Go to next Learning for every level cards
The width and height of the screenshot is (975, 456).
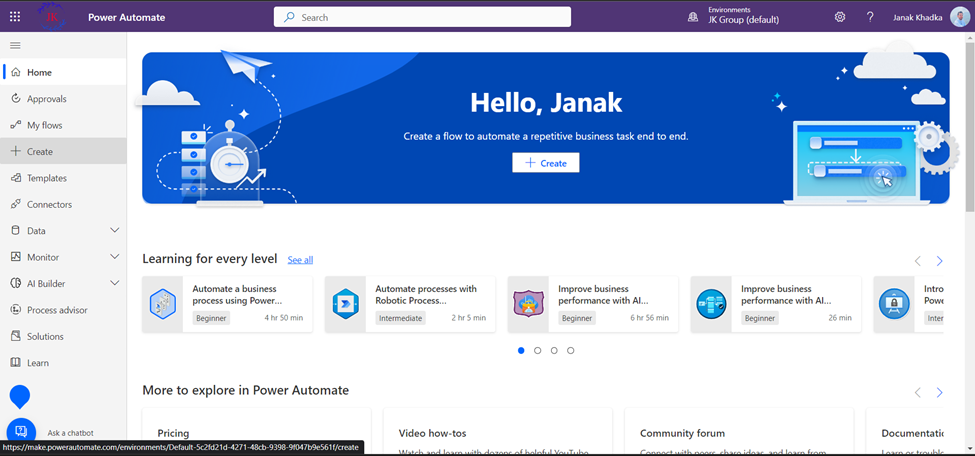pos(940,261)
